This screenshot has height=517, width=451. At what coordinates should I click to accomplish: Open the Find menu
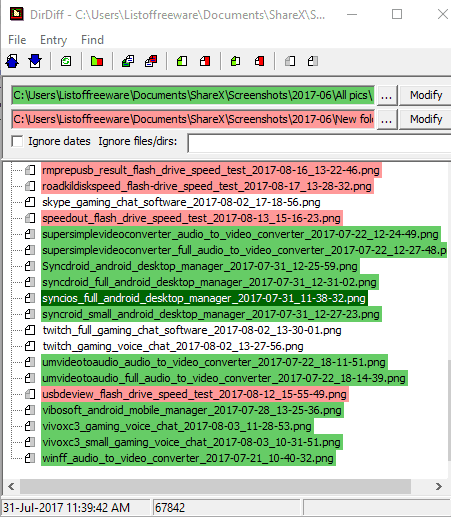pyautogui.click(x=92, y=40)
